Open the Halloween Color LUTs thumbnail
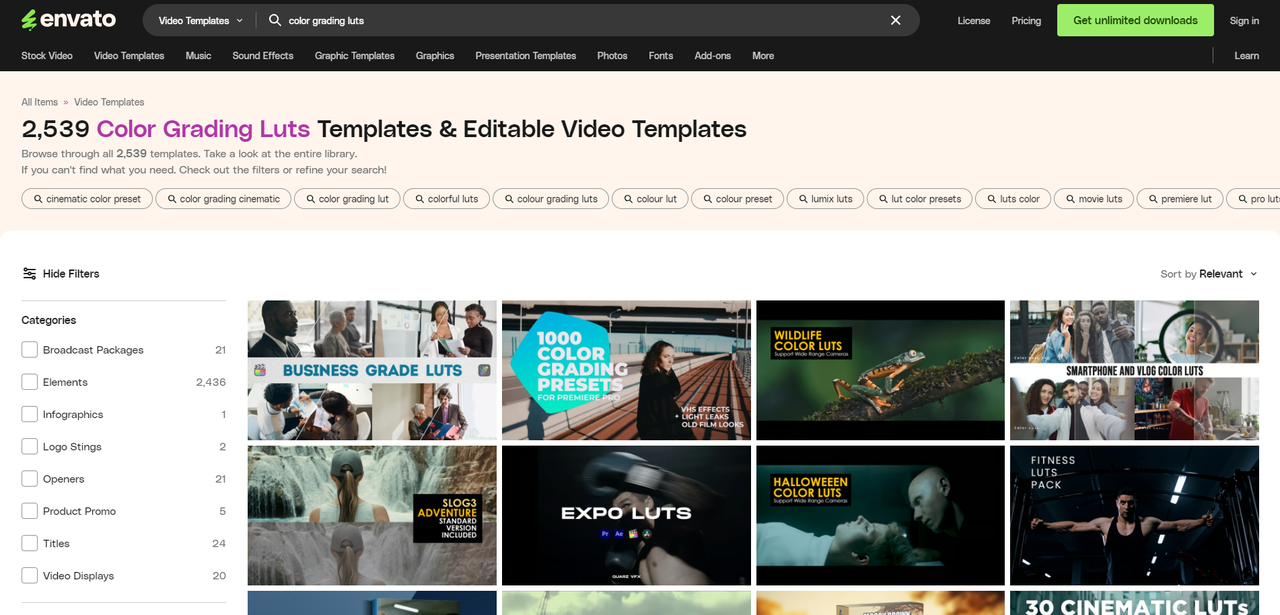1280x615 pixels. pos(880,515)
